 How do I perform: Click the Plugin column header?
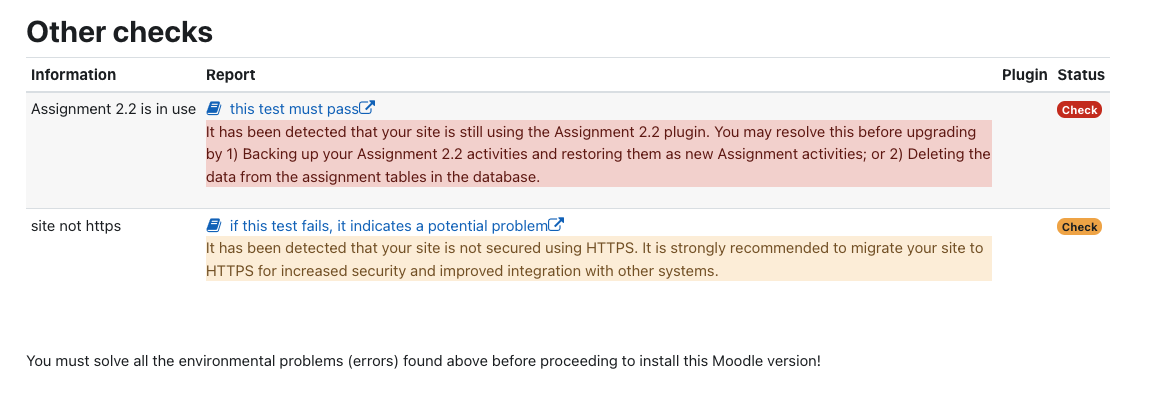point(1024,75)
